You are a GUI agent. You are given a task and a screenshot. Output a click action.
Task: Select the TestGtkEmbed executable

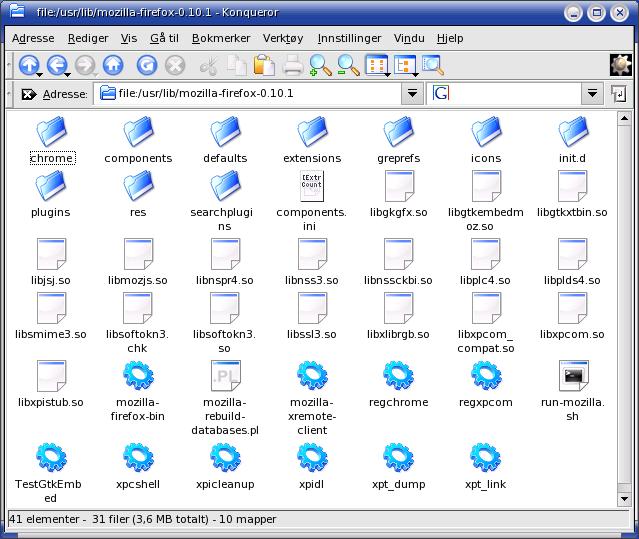[x=49, y=473]
